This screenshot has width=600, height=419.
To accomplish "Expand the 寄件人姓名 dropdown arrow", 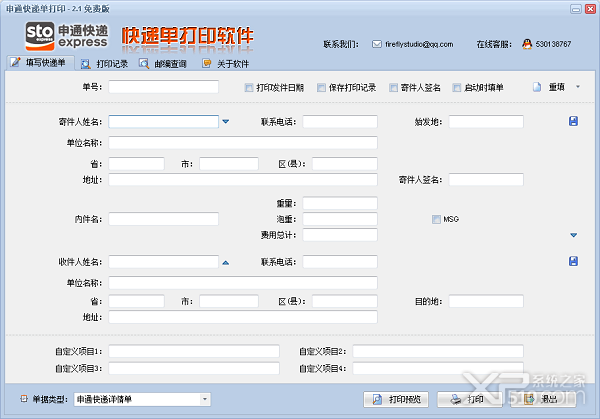I will [226, 122].
